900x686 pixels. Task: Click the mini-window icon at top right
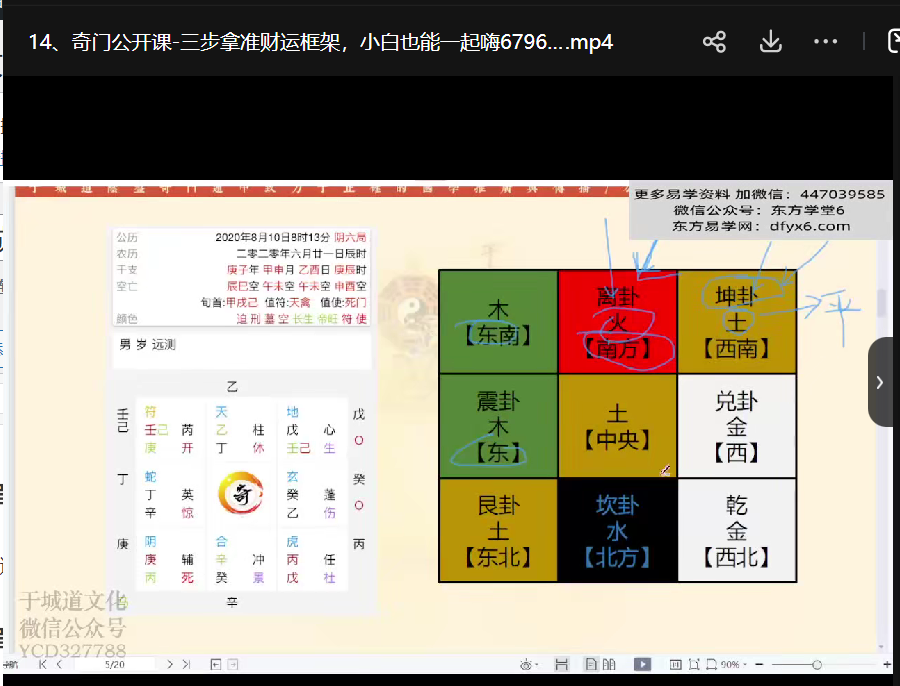click(893, 42)
